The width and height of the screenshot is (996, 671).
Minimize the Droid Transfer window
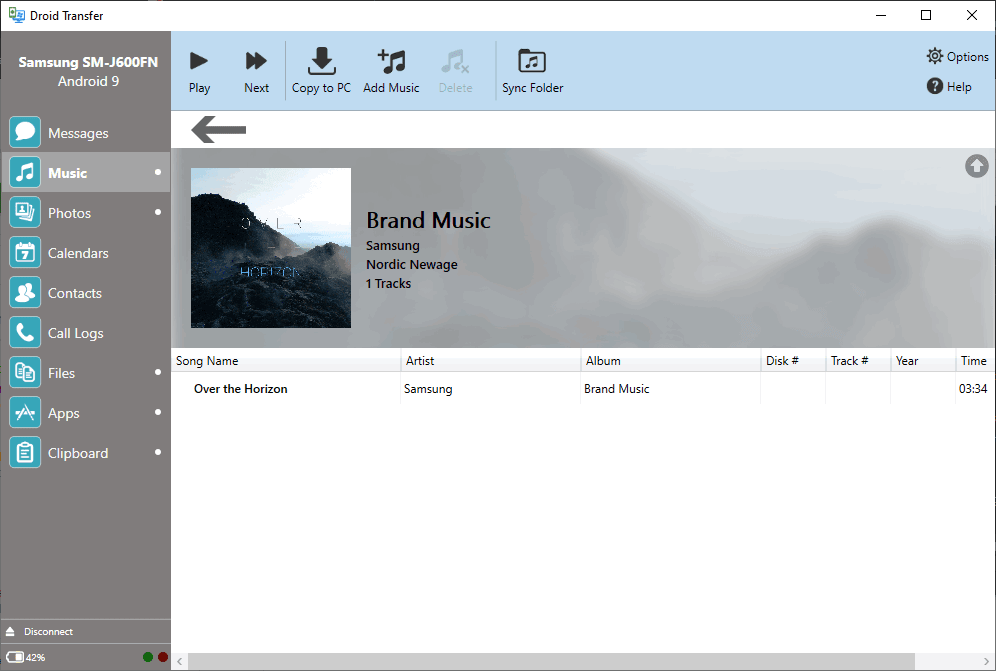[881, 15]
